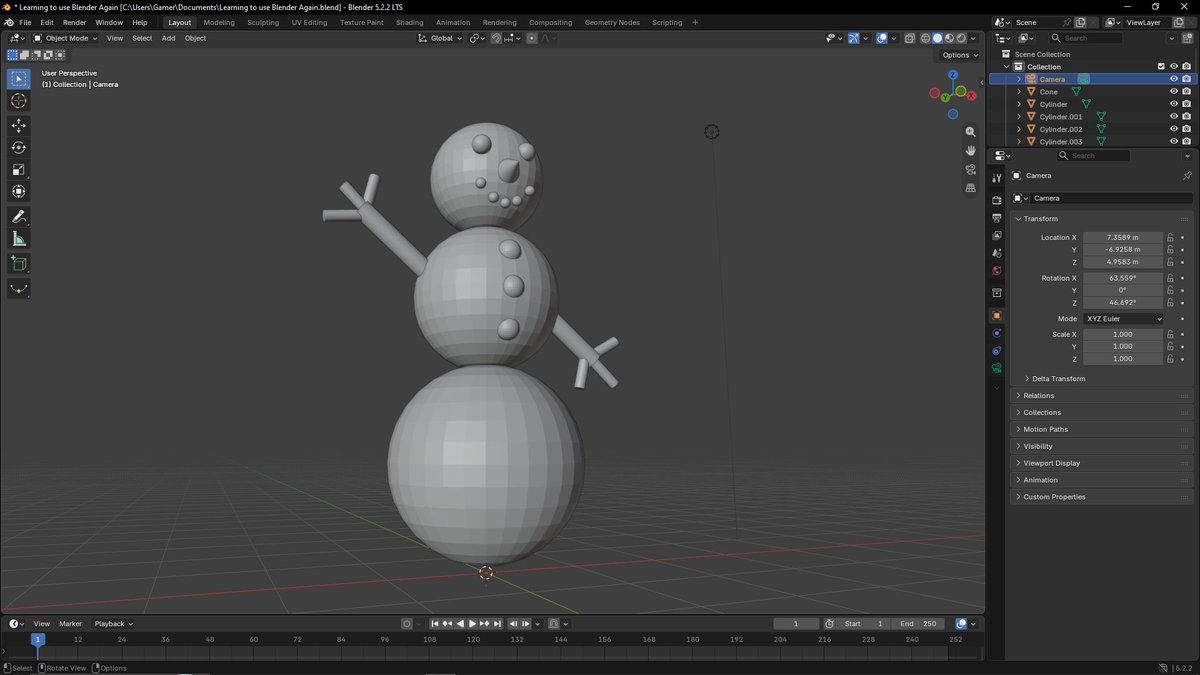This screenshot has width=1200, height=675.
Task: Toggle viewport visibility of Cylinder.001
Action: click(1174, 116)
